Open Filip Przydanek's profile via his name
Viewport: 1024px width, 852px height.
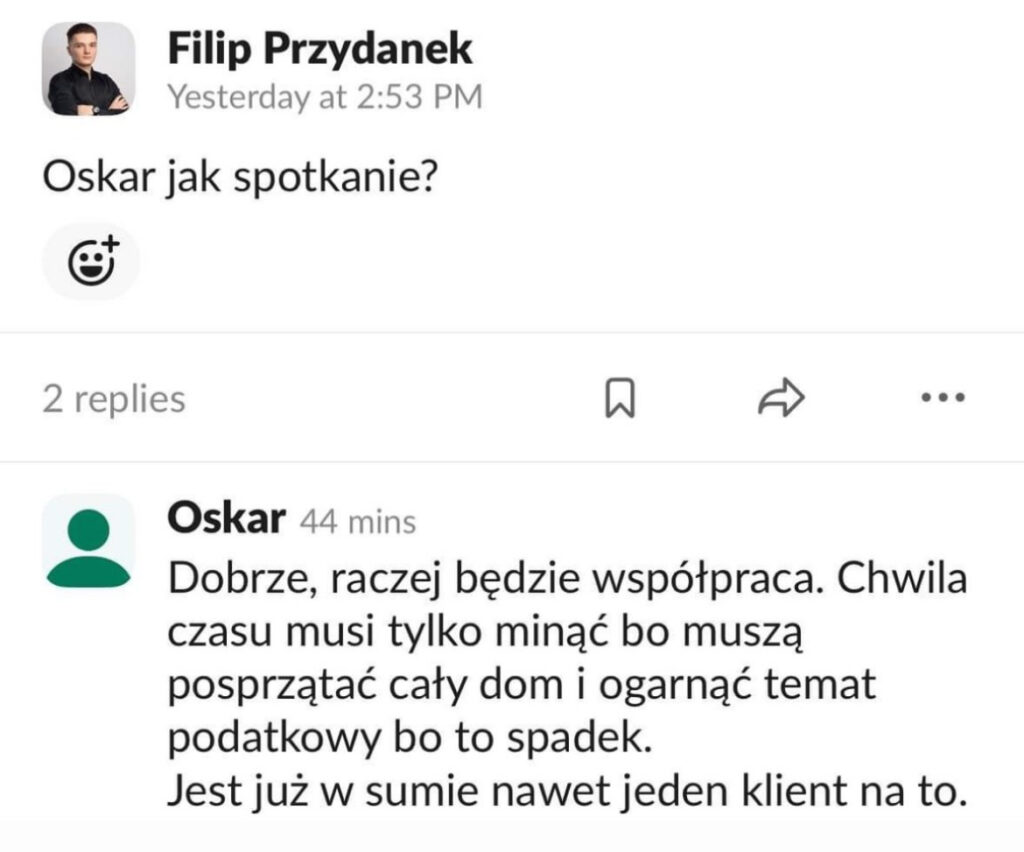pos(319,49)
